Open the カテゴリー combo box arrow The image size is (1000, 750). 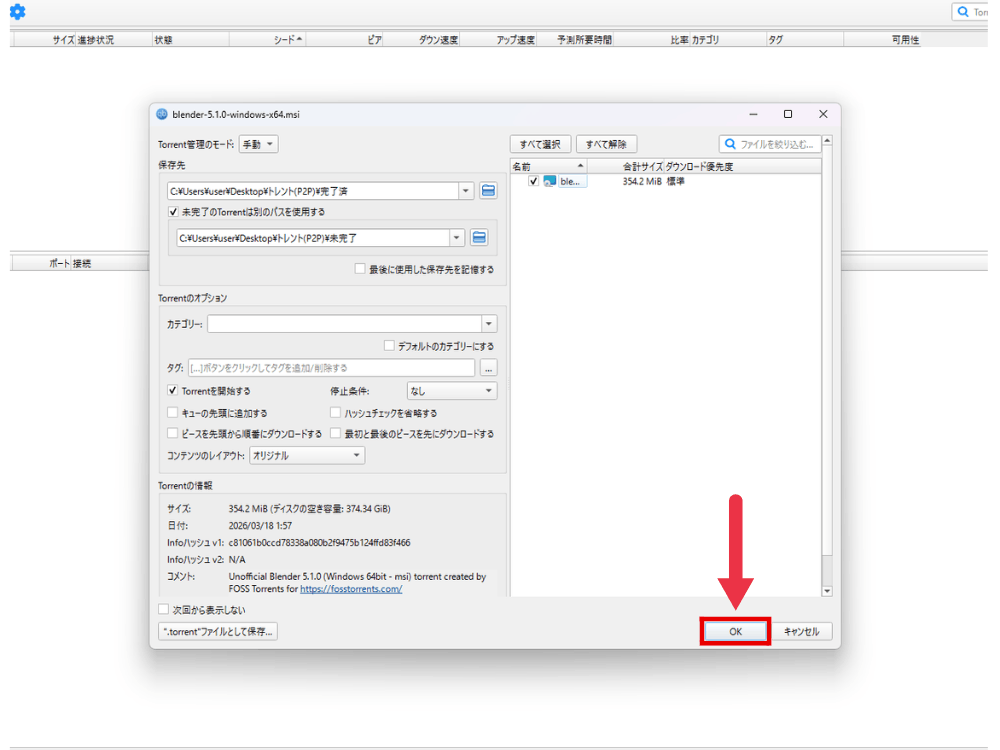[x=488, y=324]
